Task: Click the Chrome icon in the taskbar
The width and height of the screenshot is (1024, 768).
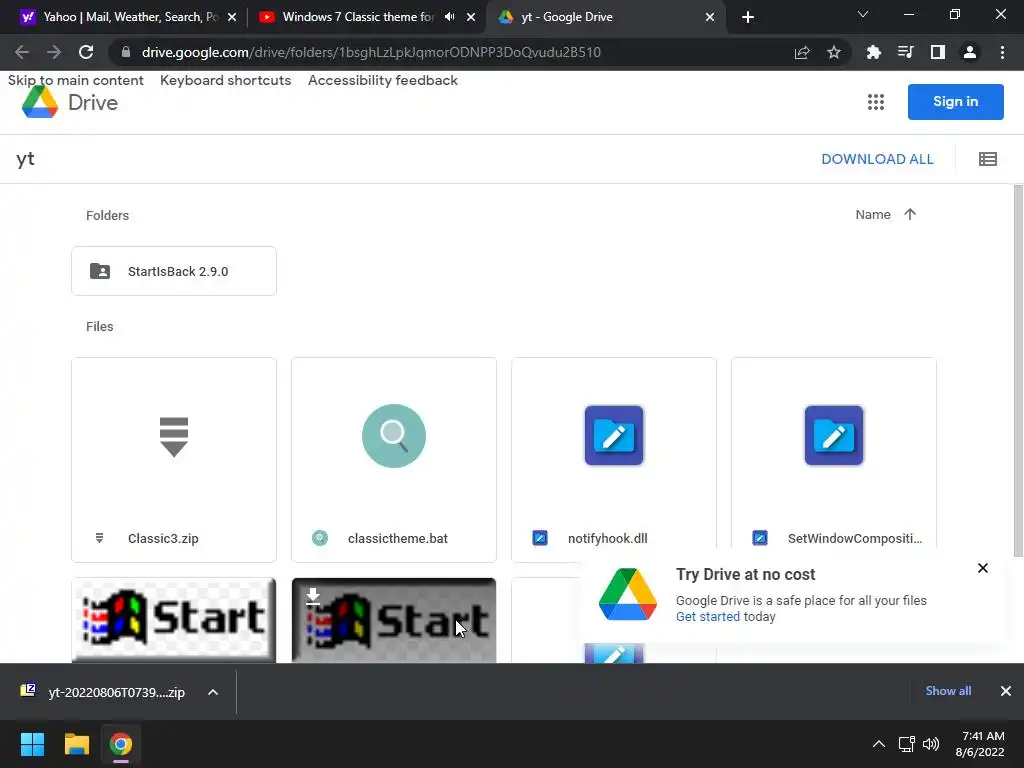Action: pos(121,744)
